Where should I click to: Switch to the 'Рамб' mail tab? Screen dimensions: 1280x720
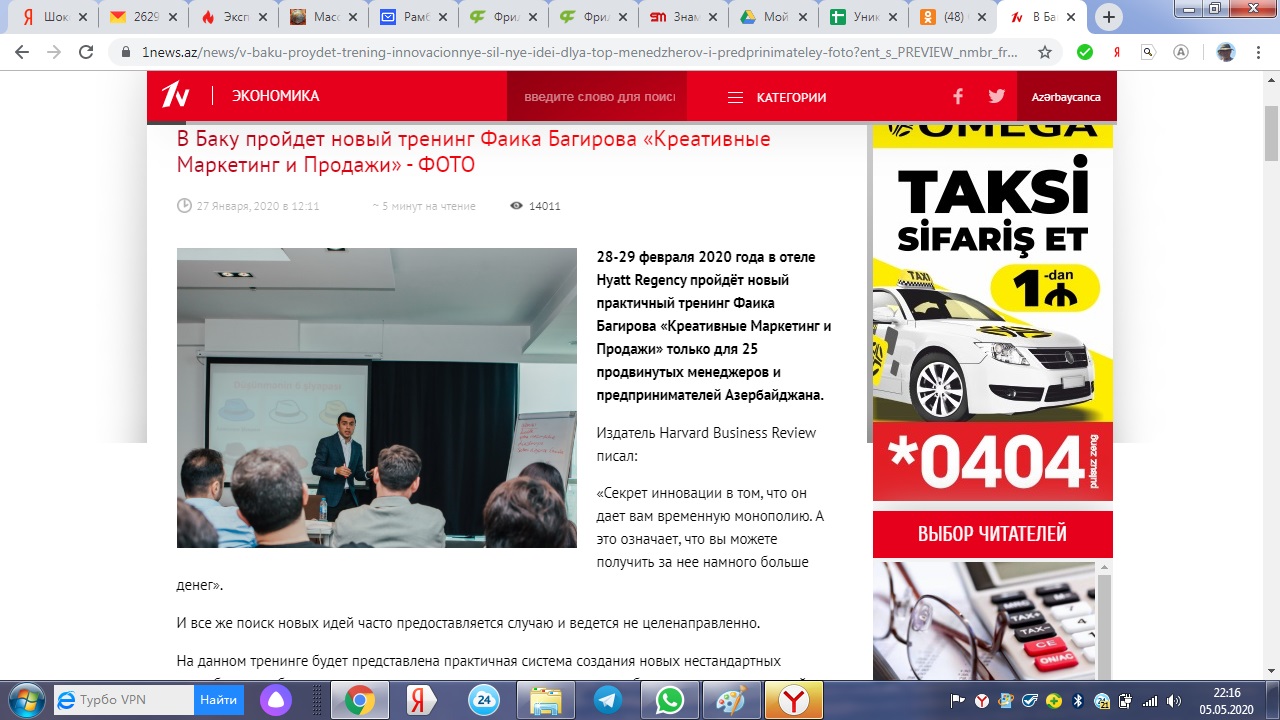pyautogui.click(x=414, y=17)
